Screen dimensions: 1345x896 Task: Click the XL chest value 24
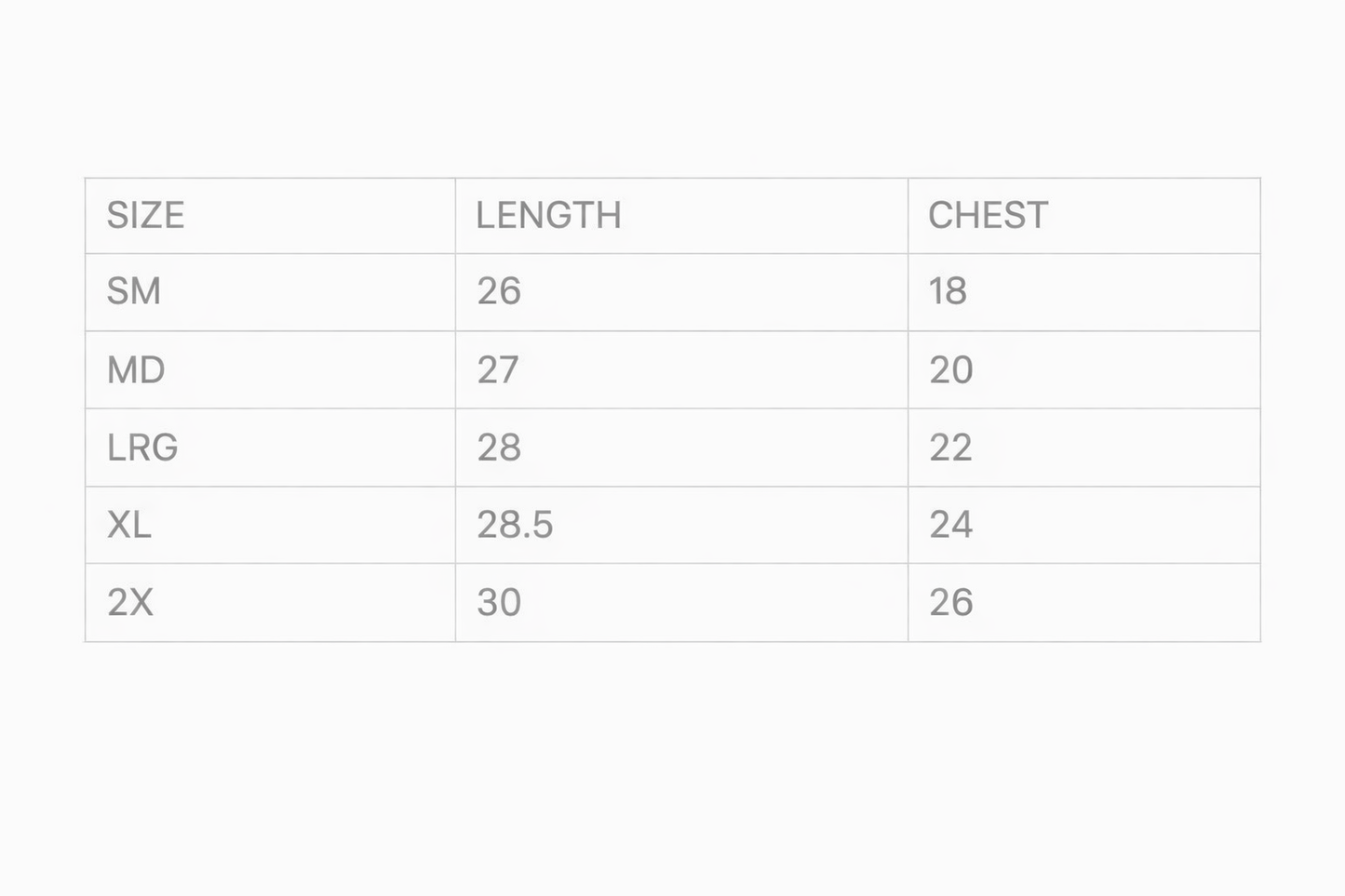[x=950, y=526]
